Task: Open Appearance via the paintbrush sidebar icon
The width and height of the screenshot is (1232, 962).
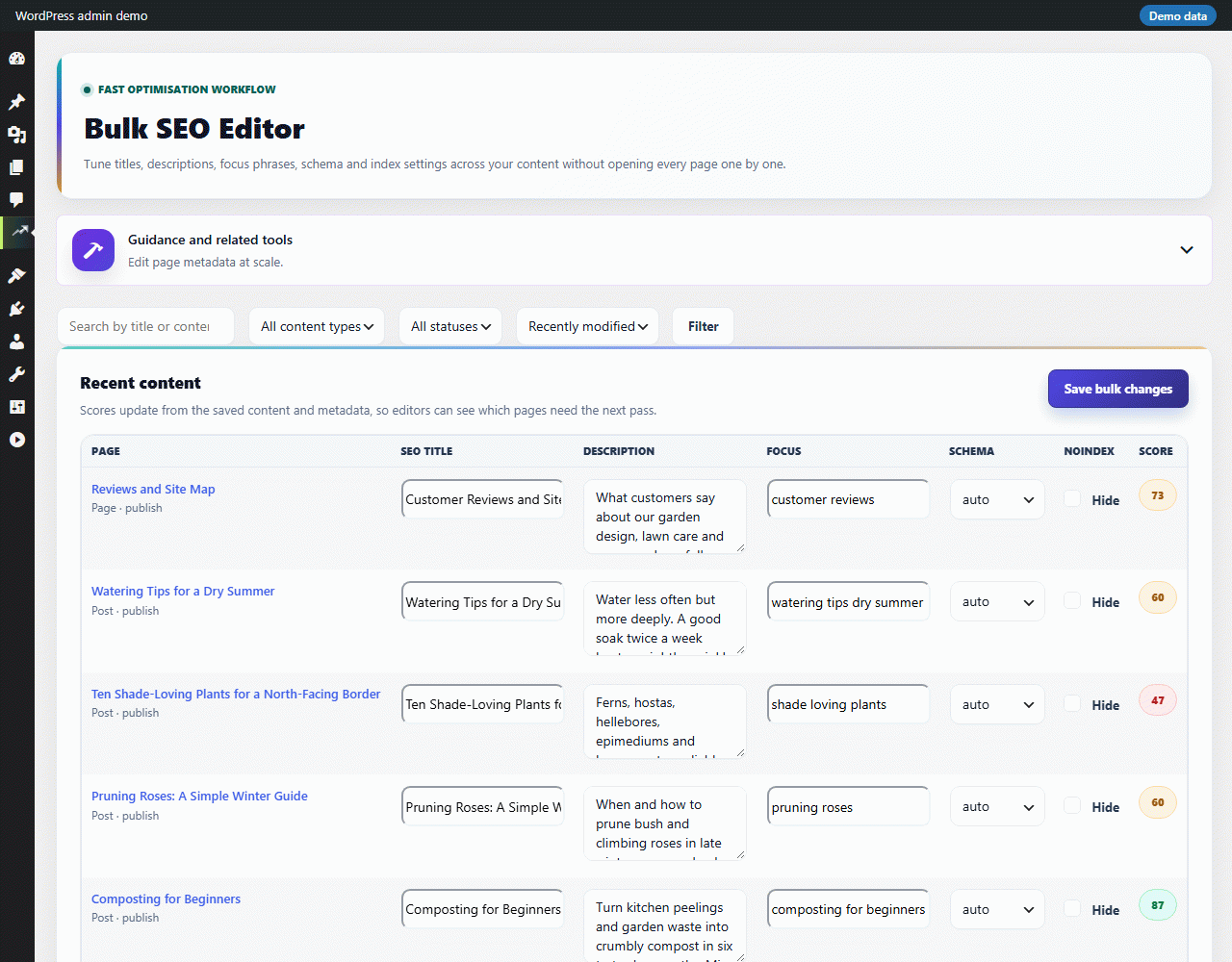Action: (x=16, y=276)
